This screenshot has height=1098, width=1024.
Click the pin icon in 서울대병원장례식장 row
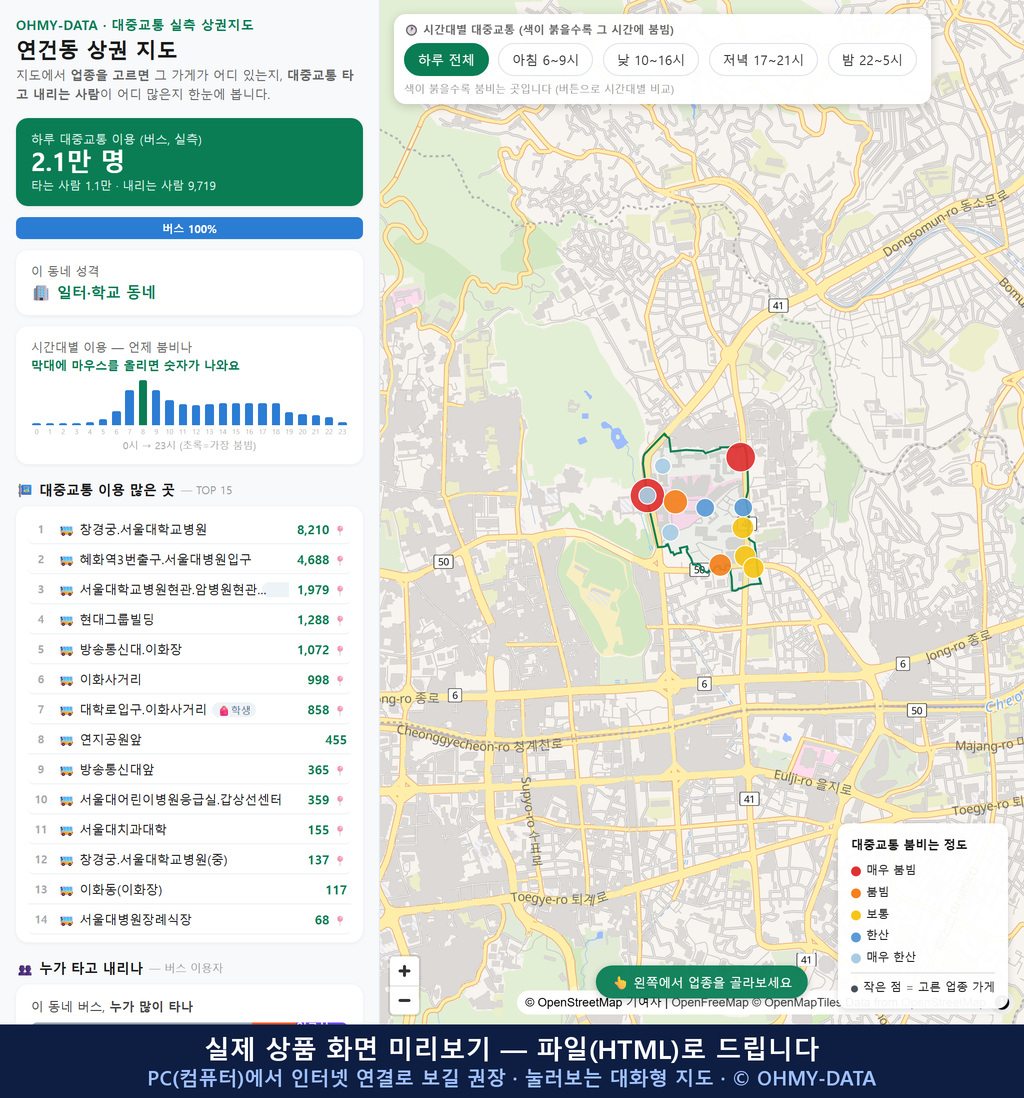[340, 920]
